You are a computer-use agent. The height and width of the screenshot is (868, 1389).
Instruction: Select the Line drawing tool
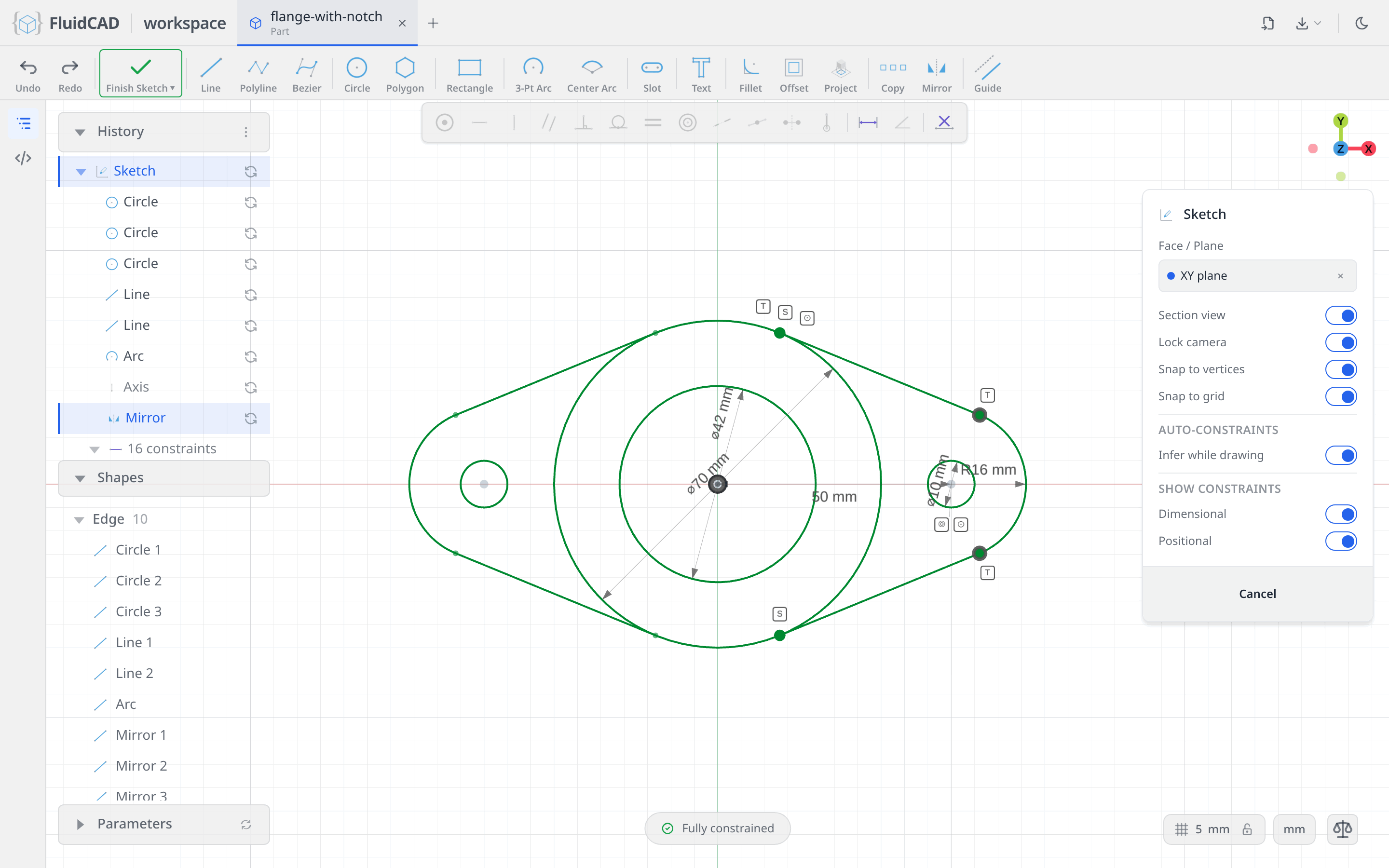[211, 74]
